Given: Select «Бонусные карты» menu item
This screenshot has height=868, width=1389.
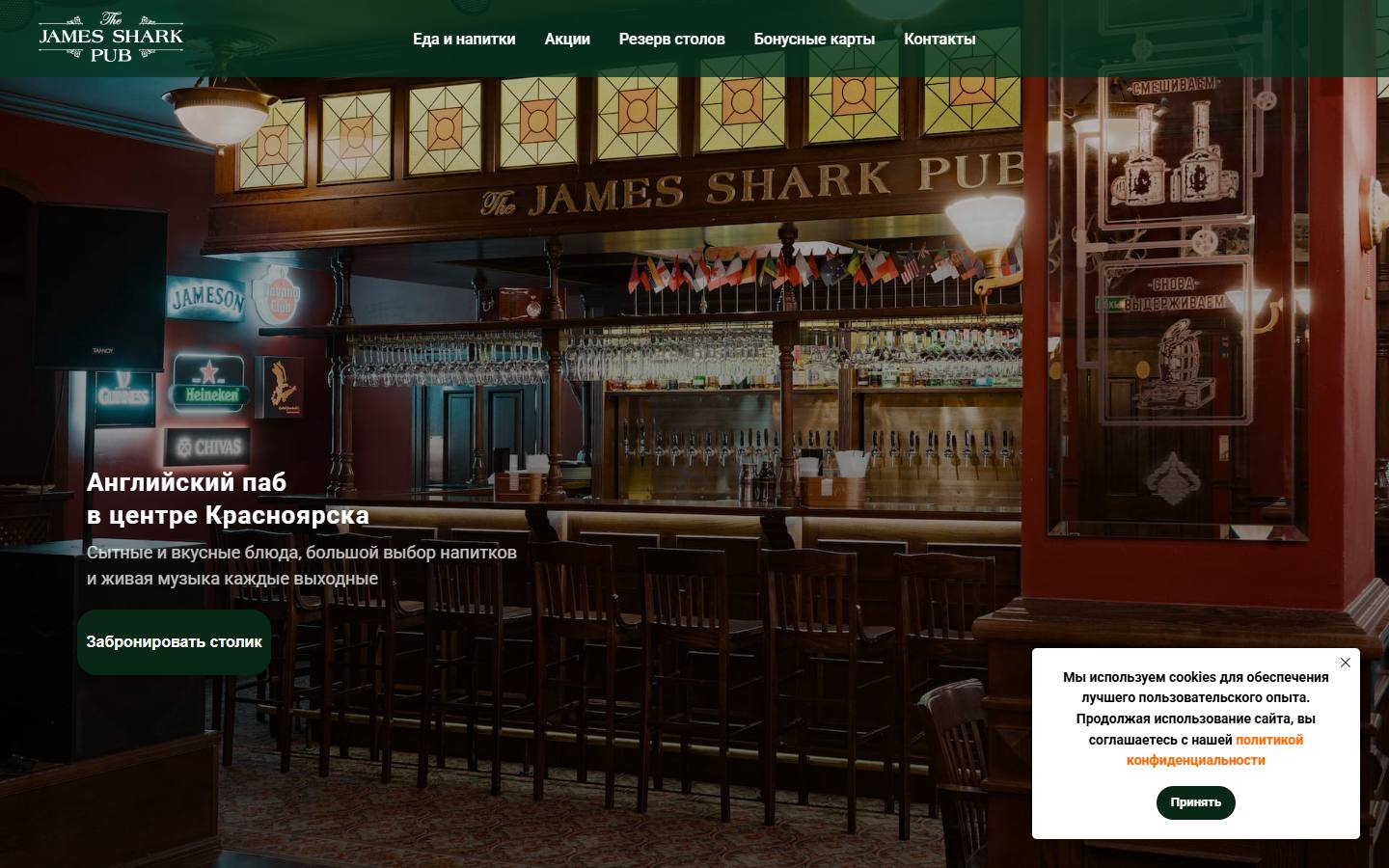Looking at the screenshot, I should tap(814, 40).
